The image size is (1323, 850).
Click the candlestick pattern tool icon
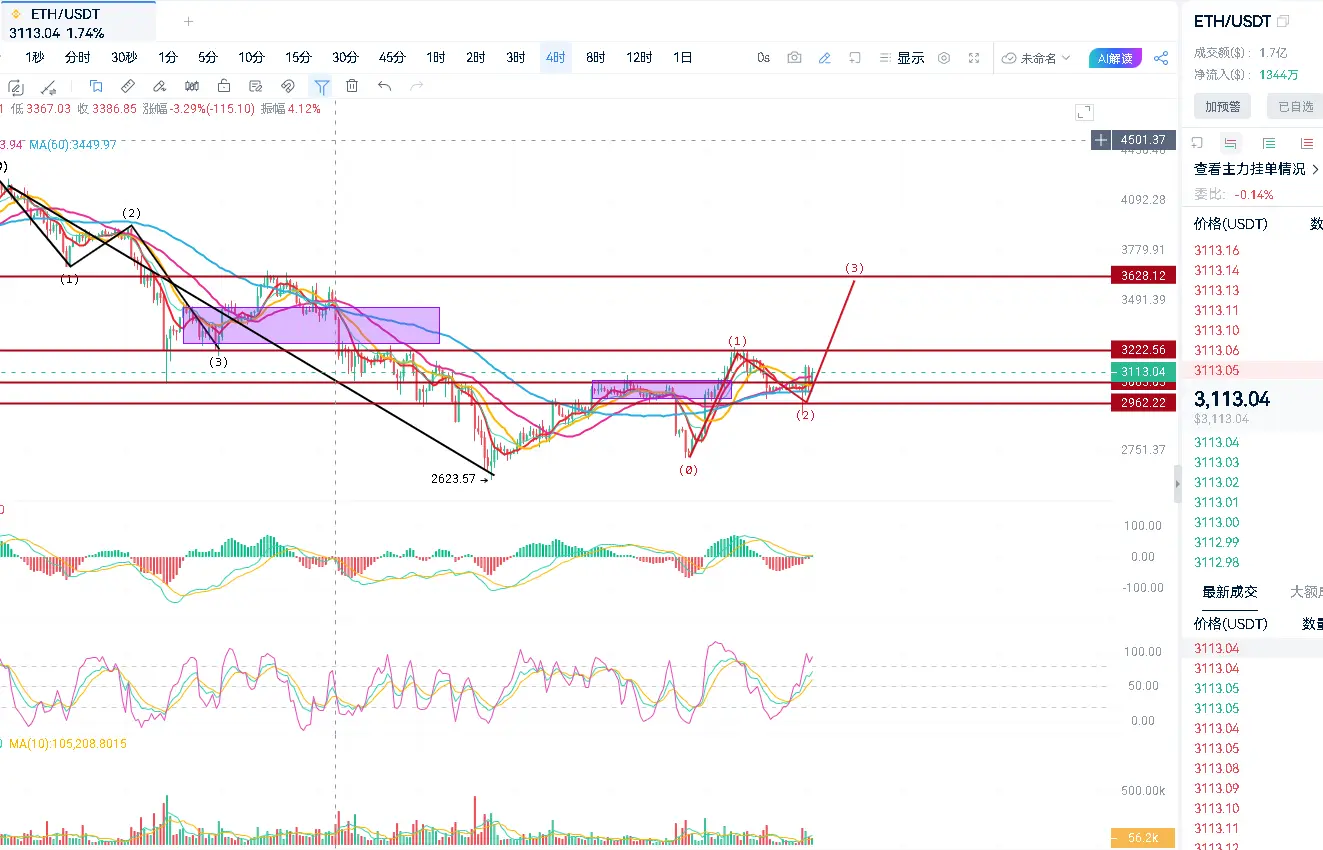tap(192, 86)
